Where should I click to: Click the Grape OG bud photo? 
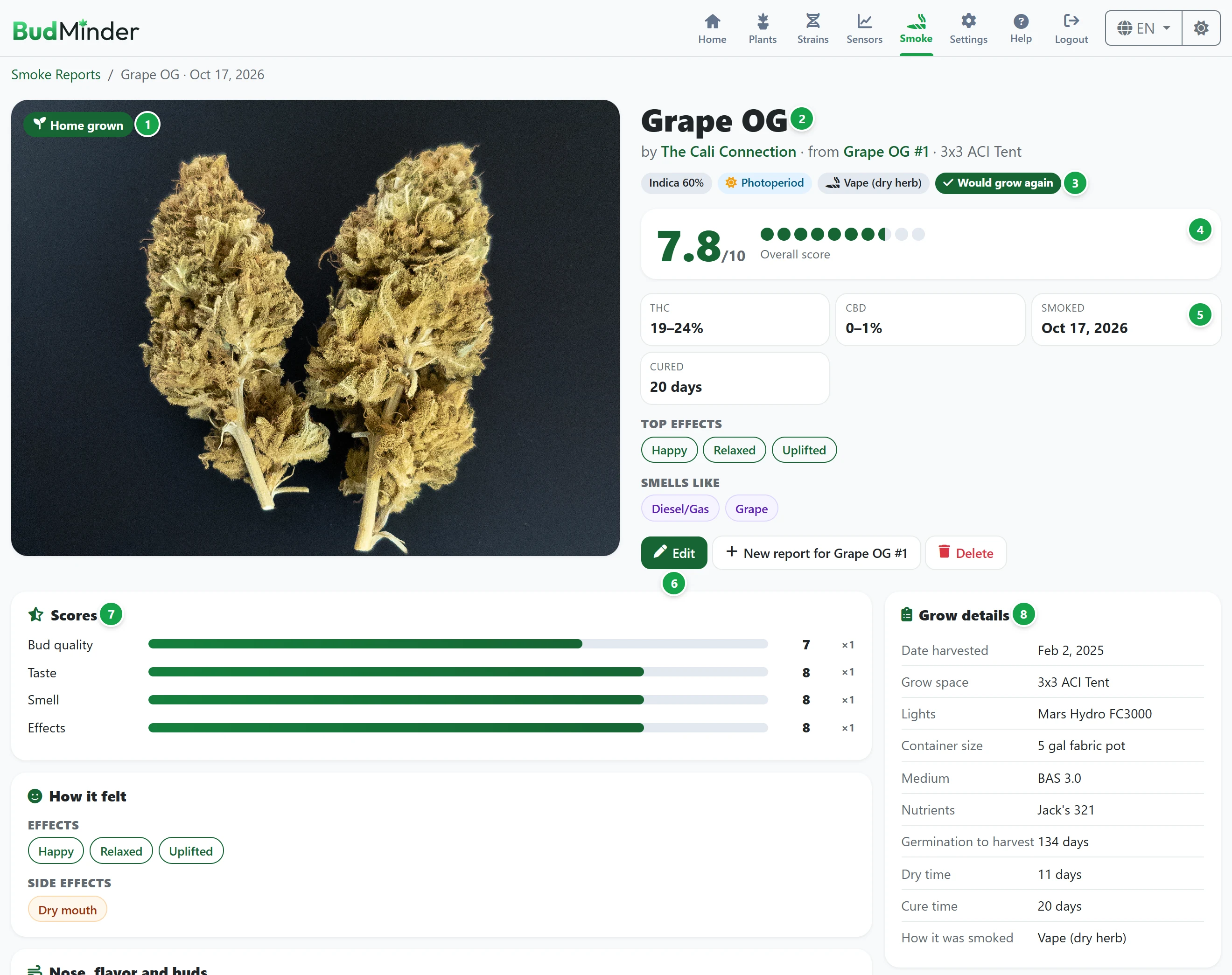[x=315, y=328]
